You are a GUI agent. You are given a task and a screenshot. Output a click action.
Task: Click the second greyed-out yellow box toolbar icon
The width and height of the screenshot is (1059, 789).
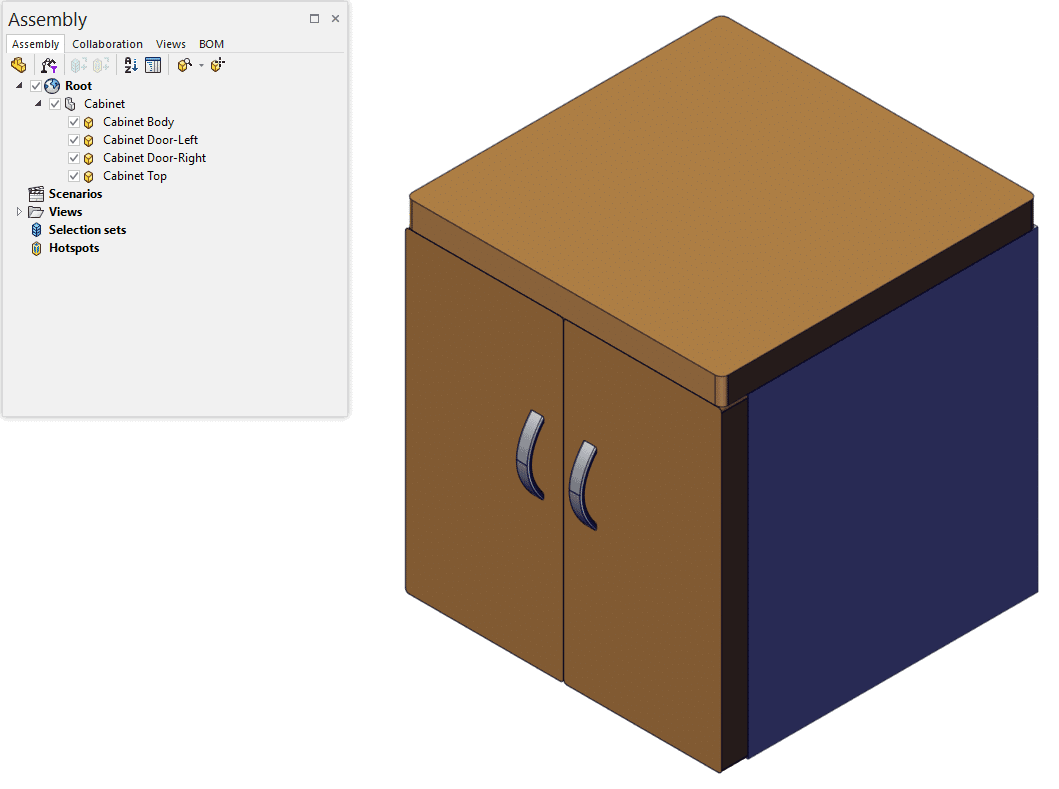pos(101,65)
